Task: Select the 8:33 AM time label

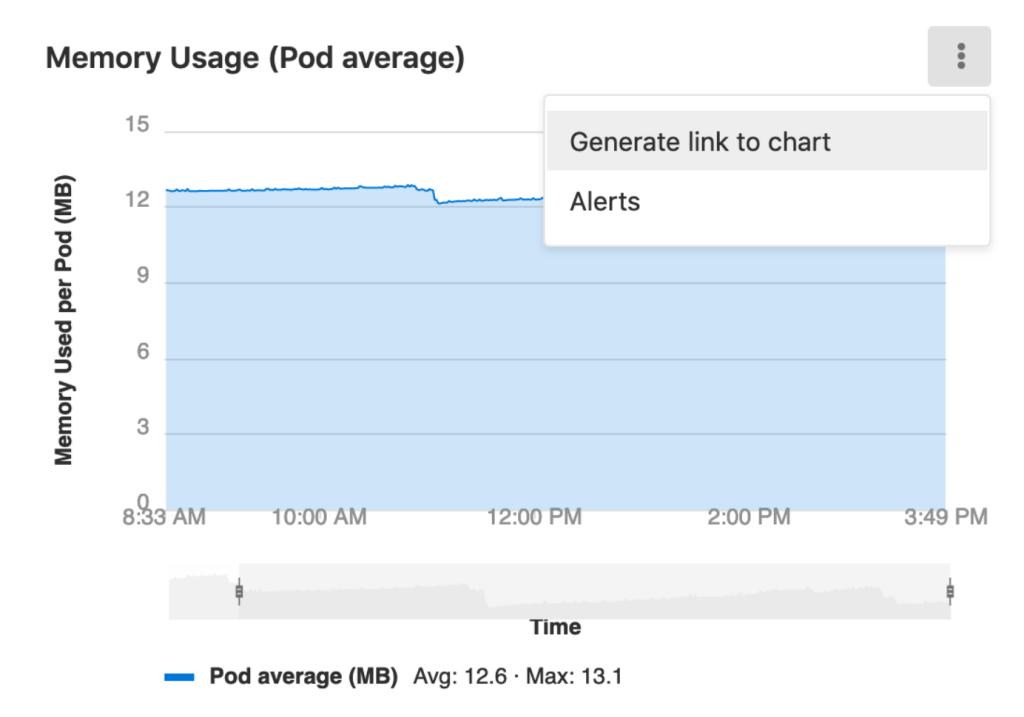Action: pyautogui.click(x=163, y=519)
